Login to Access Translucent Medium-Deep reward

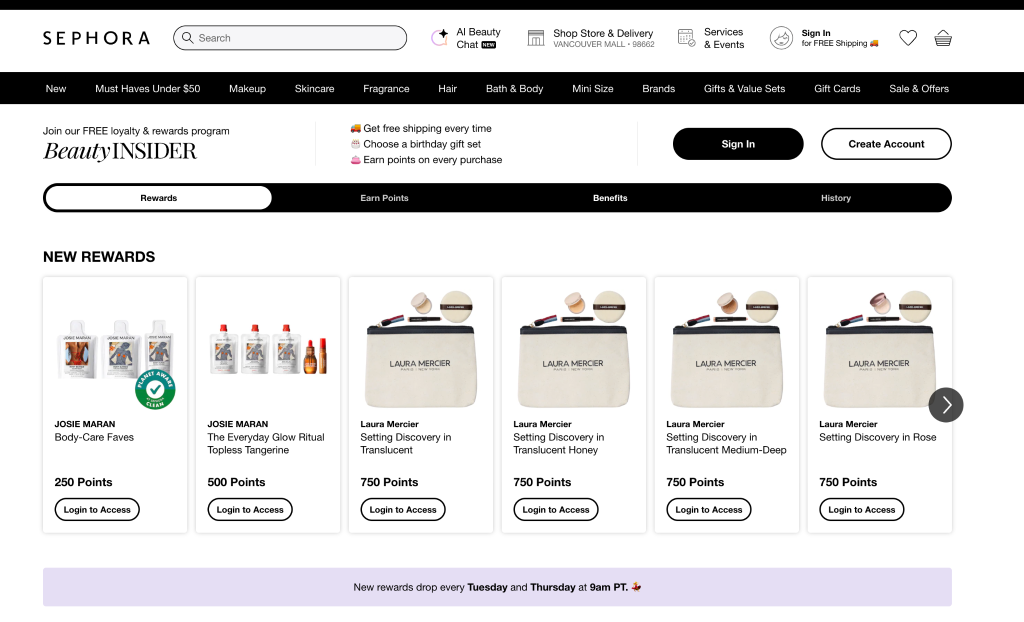coord(709,510)
